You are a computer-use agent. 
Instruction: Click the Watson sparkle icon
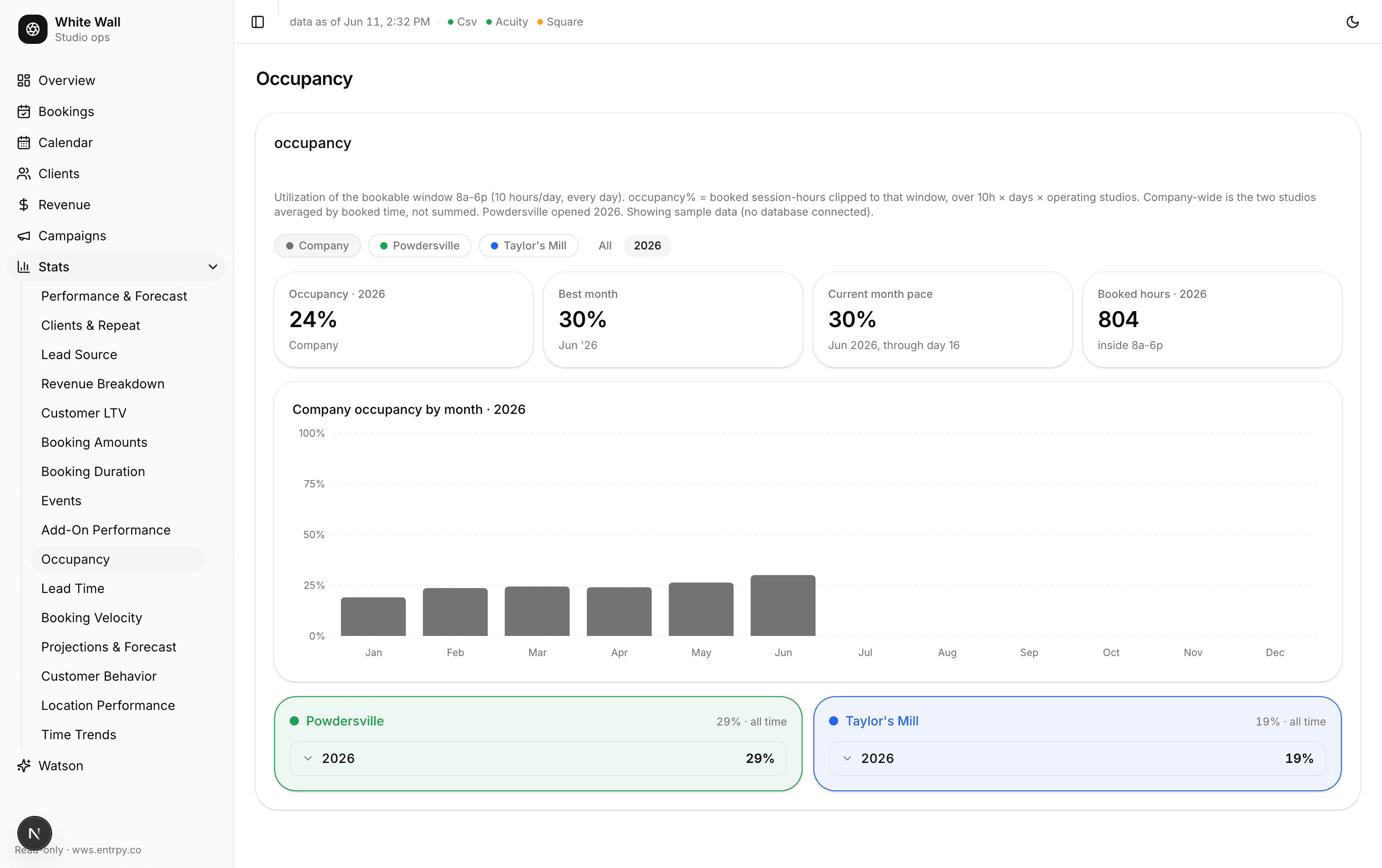pyautogui.click(x=23, y=765)
